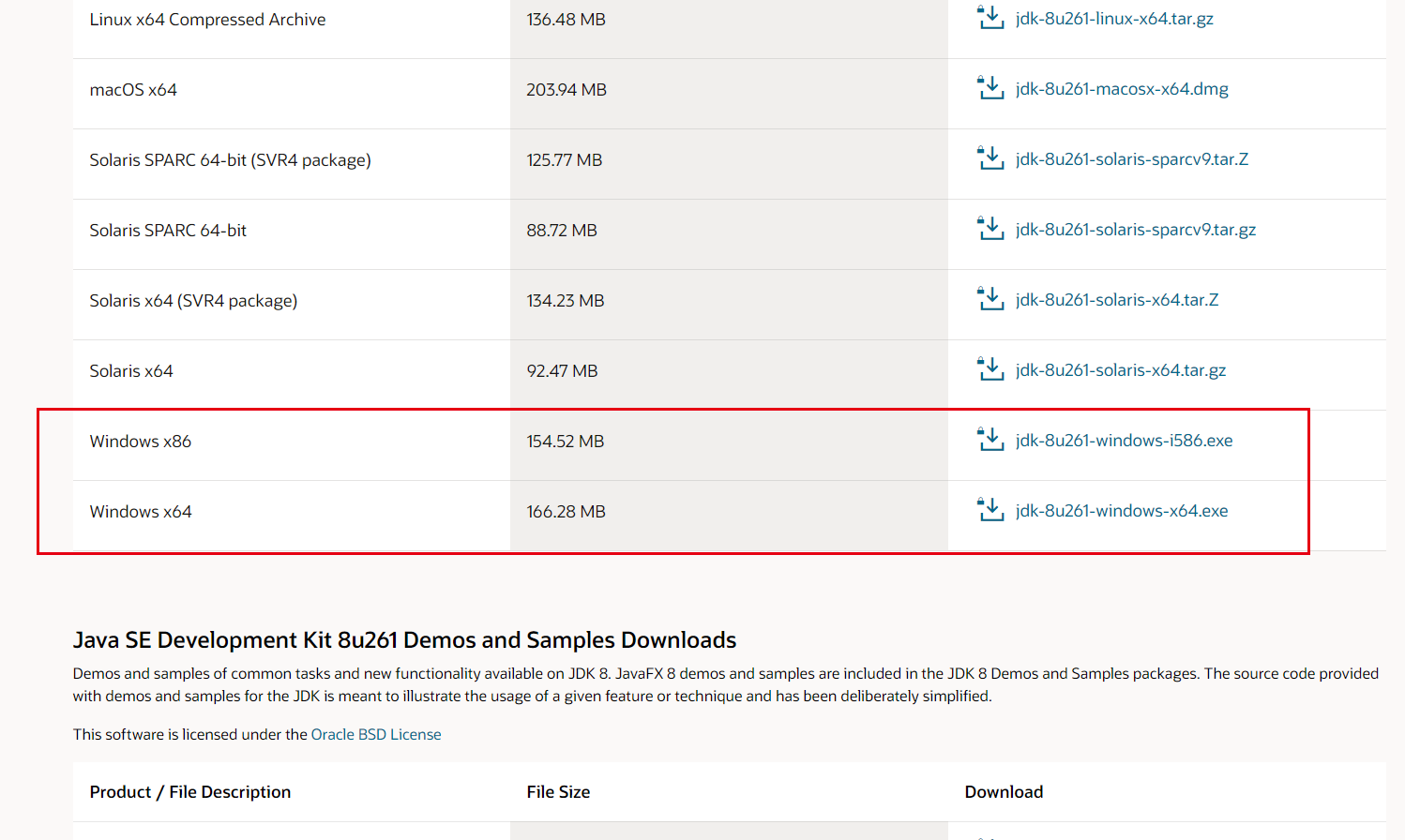Click the 88.72 MB file size
The image size is (1405, 840).
click(562, 231)
